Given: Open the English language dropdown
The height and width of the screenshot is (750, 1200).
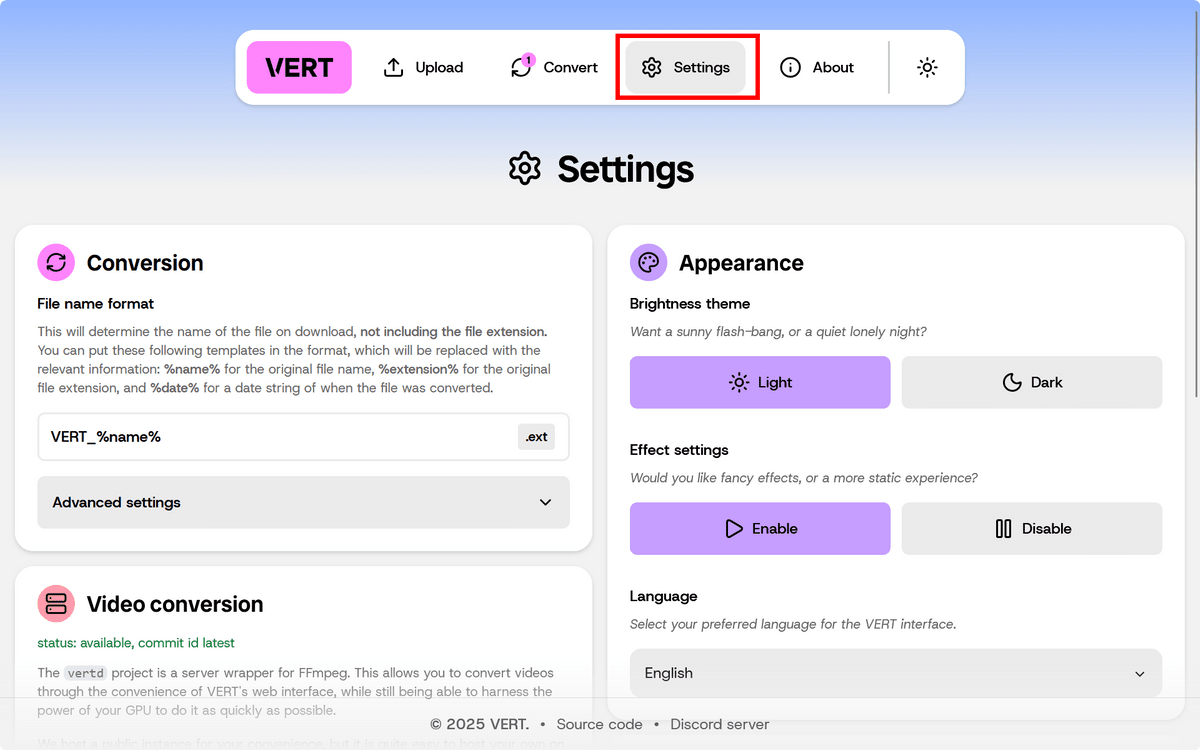Looking at the screenshot, I should tap(895, 673).
